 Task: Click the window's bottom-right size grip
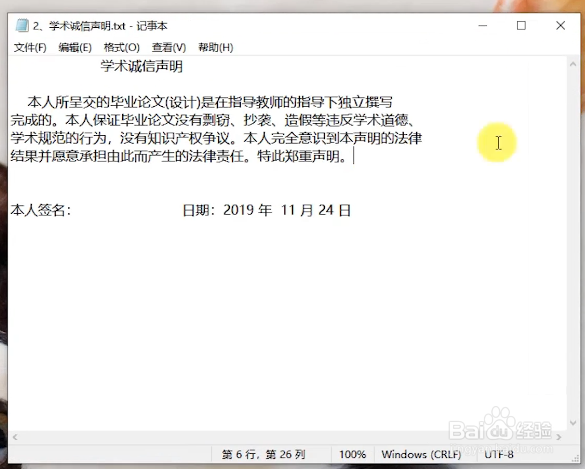point(575,459)
